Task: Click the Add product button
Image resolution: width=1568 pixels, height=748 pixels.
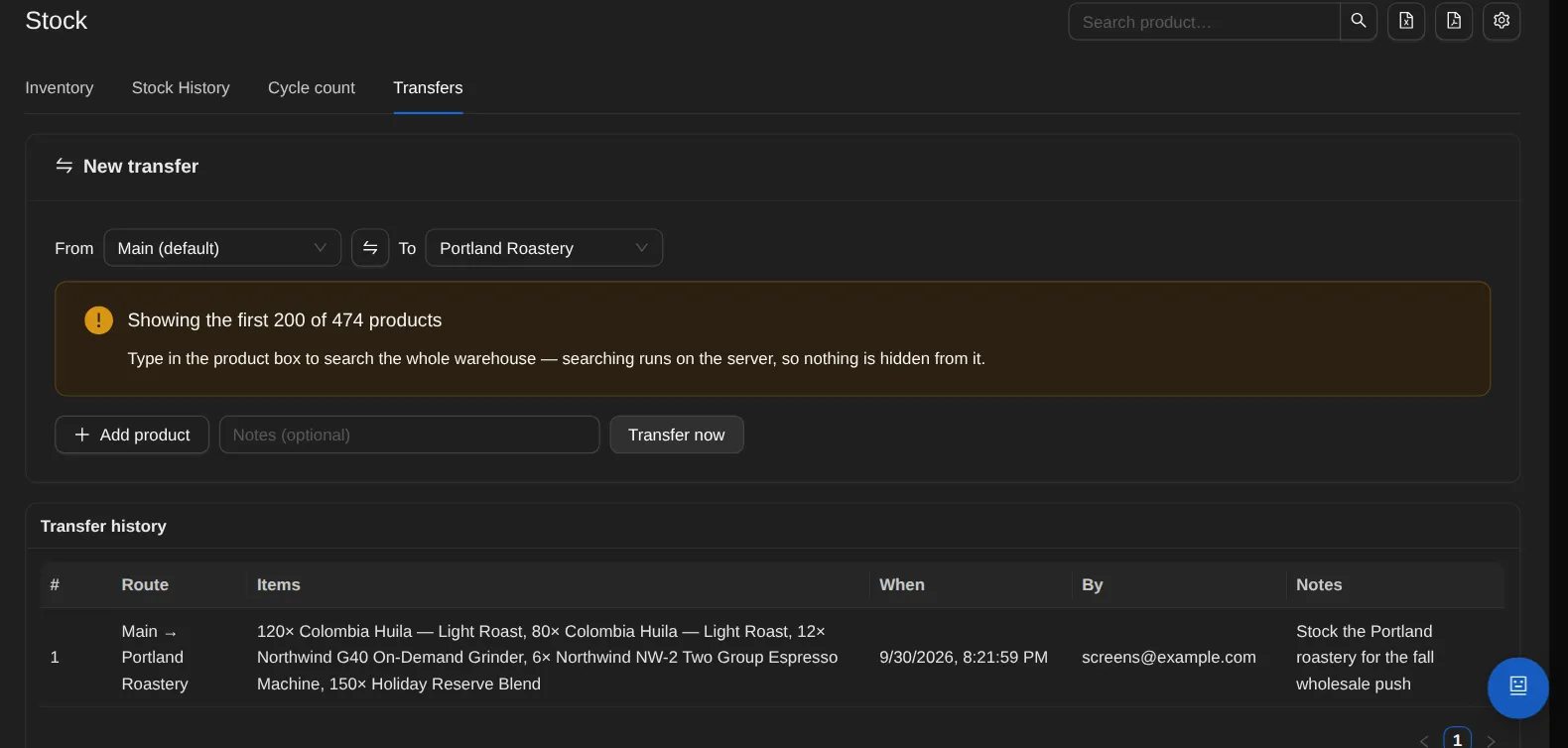Action: [132, 435]
